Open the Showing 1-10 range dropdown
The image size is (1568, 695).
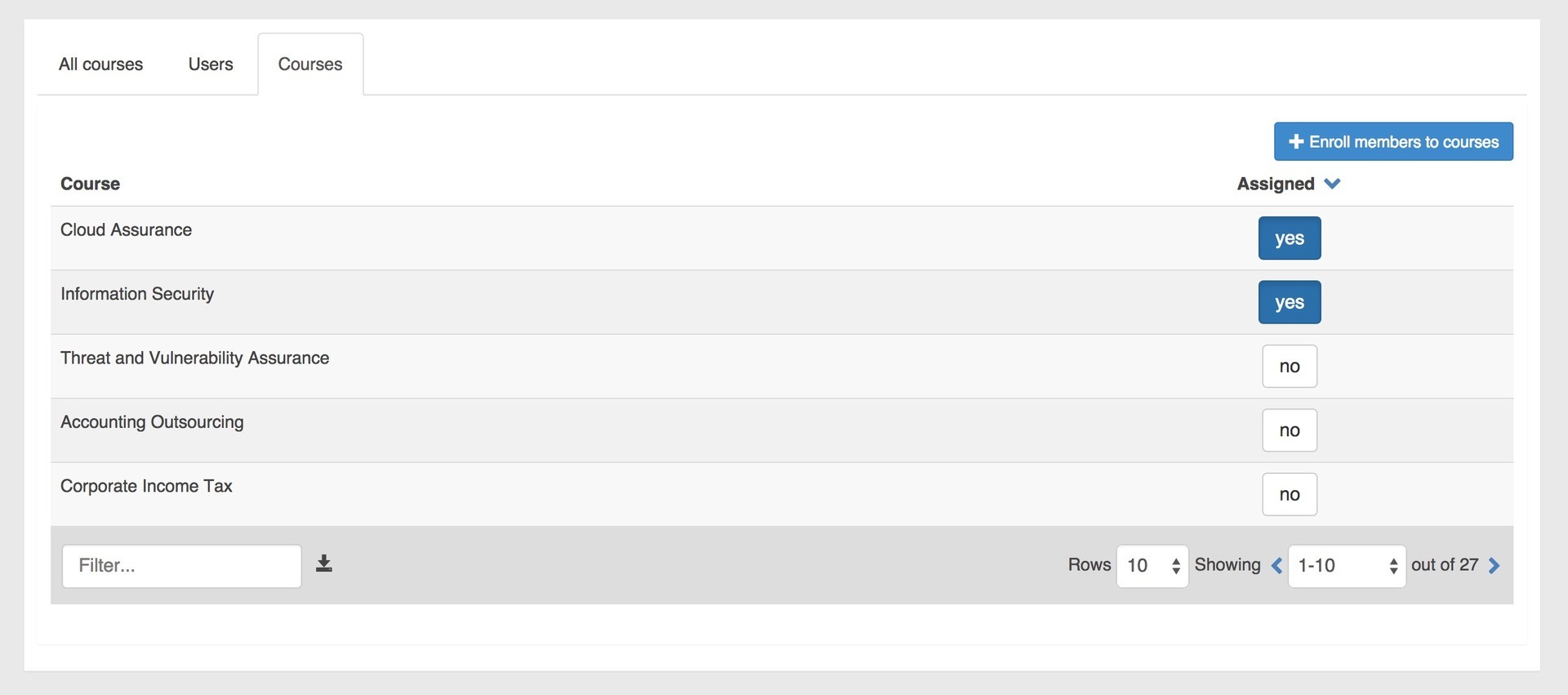pyautogui.click(x=1347, y=566)
